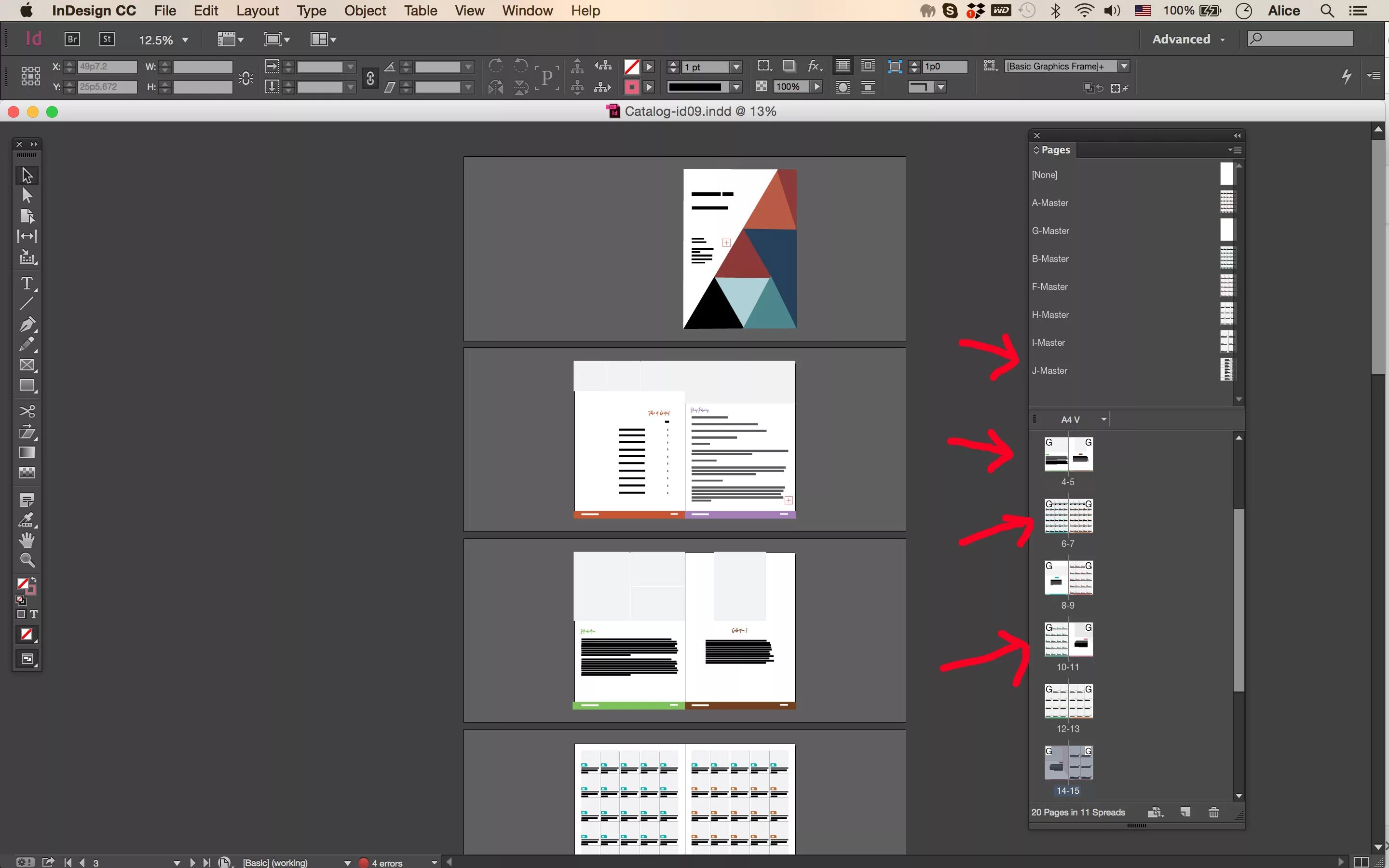Viewport: 1389px width, 868px height.
Task: Open the Object menu
Action: (x=365, y=10)
